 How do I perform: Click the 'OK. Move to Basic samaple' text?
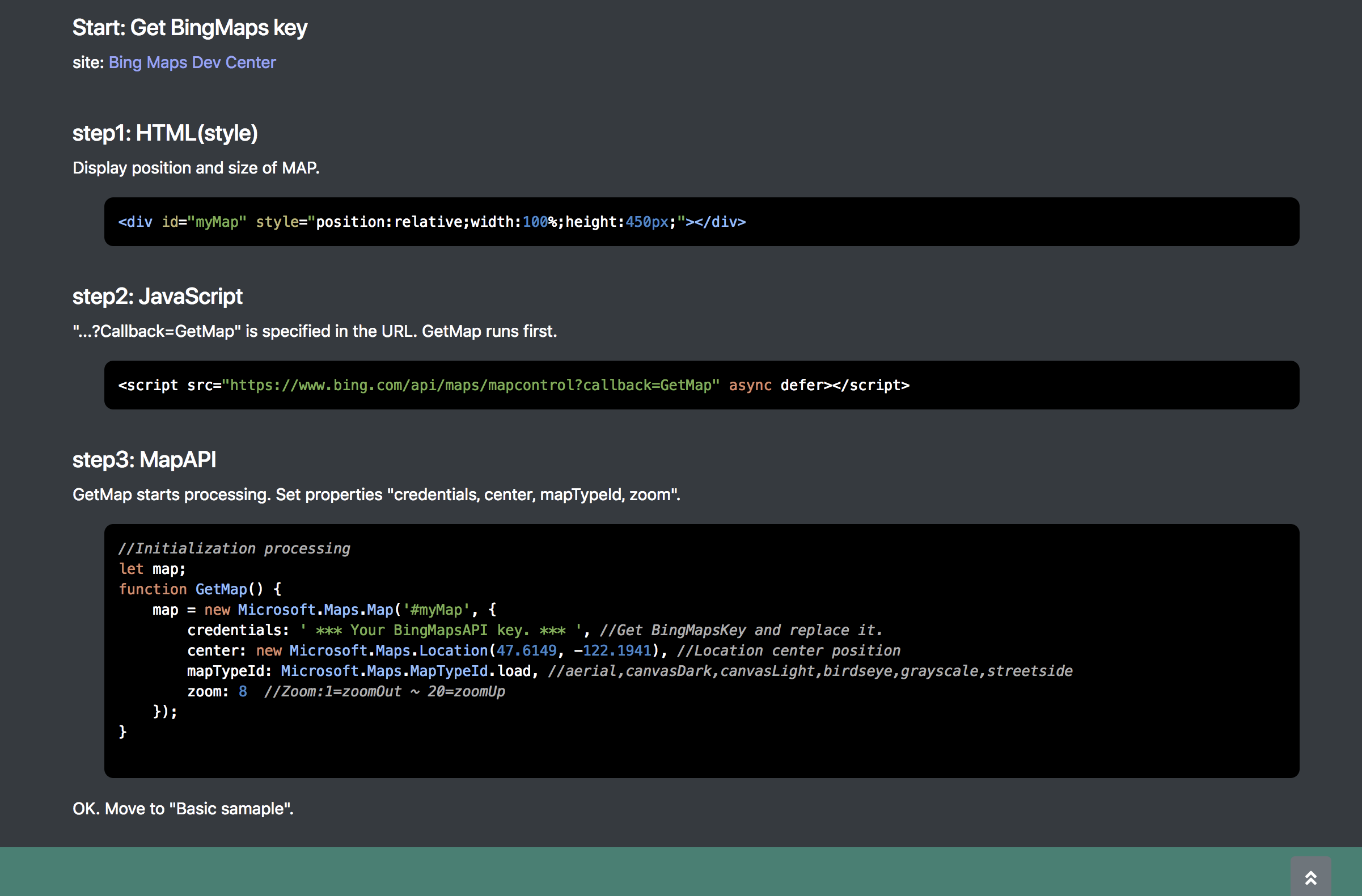click(x=183, y=809)
